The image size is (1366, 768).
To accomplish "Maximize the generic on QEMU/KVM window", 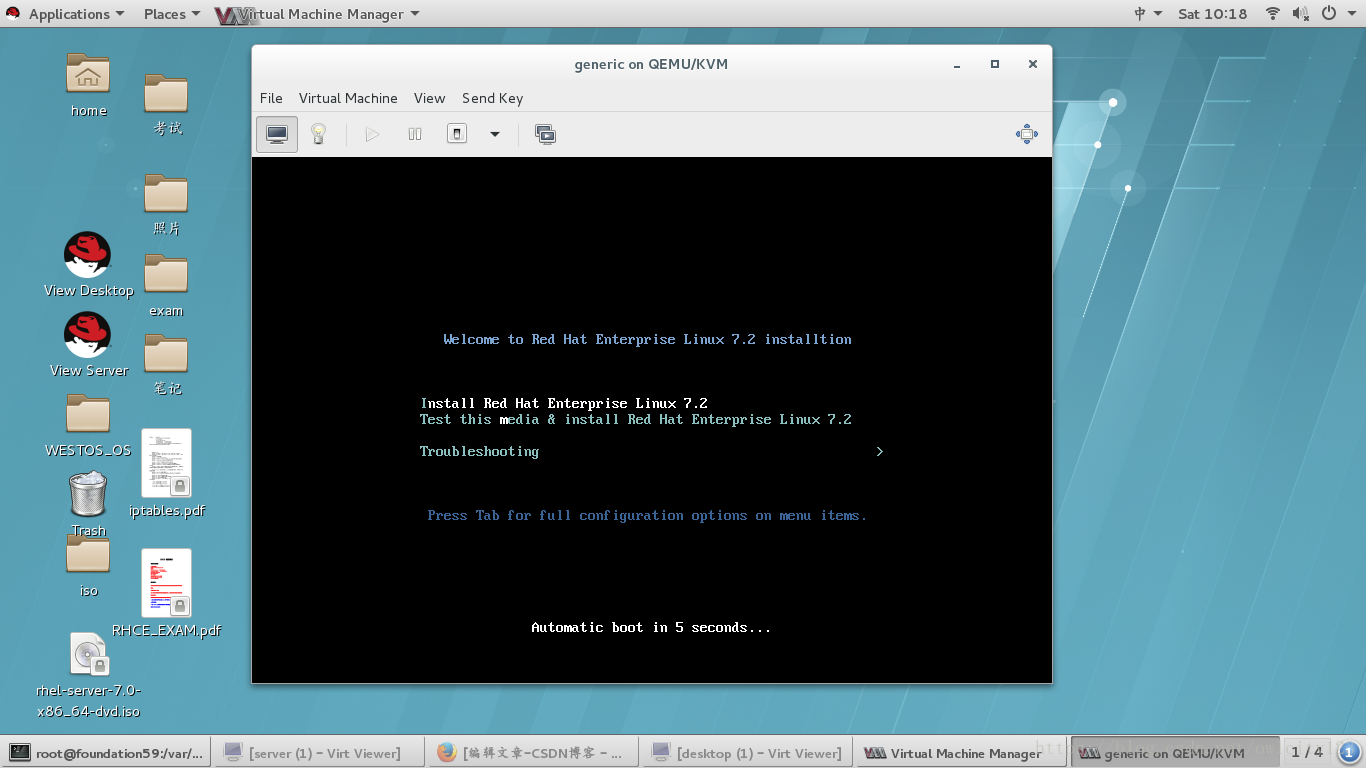I will click(995, 64).
